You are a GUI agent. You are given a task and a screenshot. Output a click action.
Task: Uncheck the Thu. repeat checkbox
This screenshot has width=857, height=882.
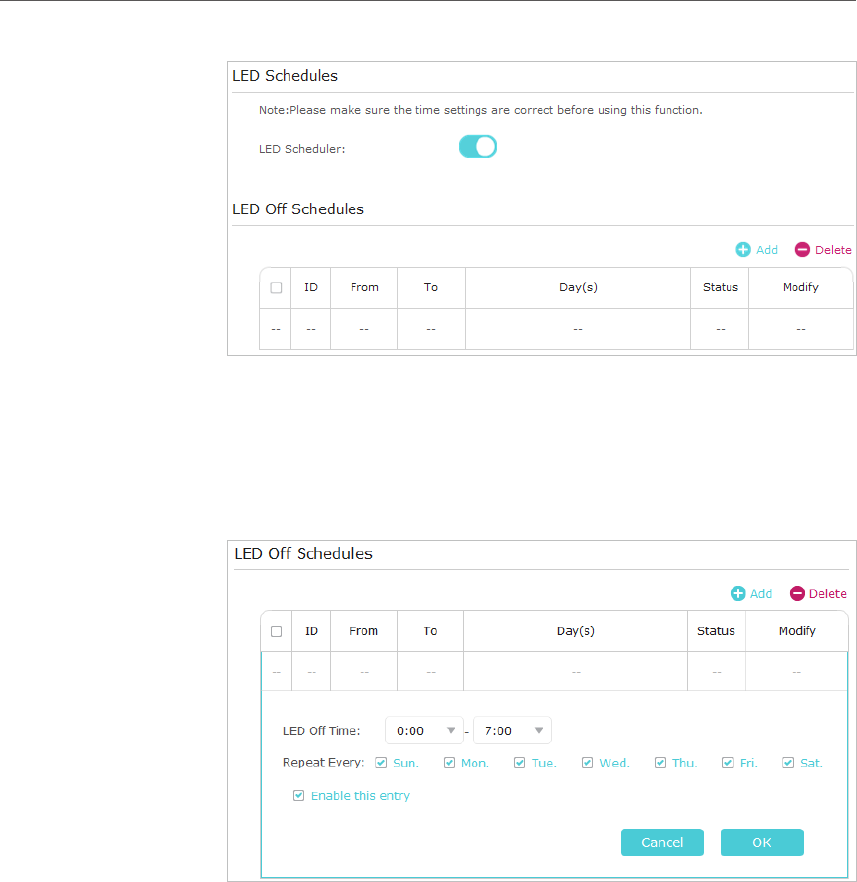pyautogui.click(x=660, y=763)
